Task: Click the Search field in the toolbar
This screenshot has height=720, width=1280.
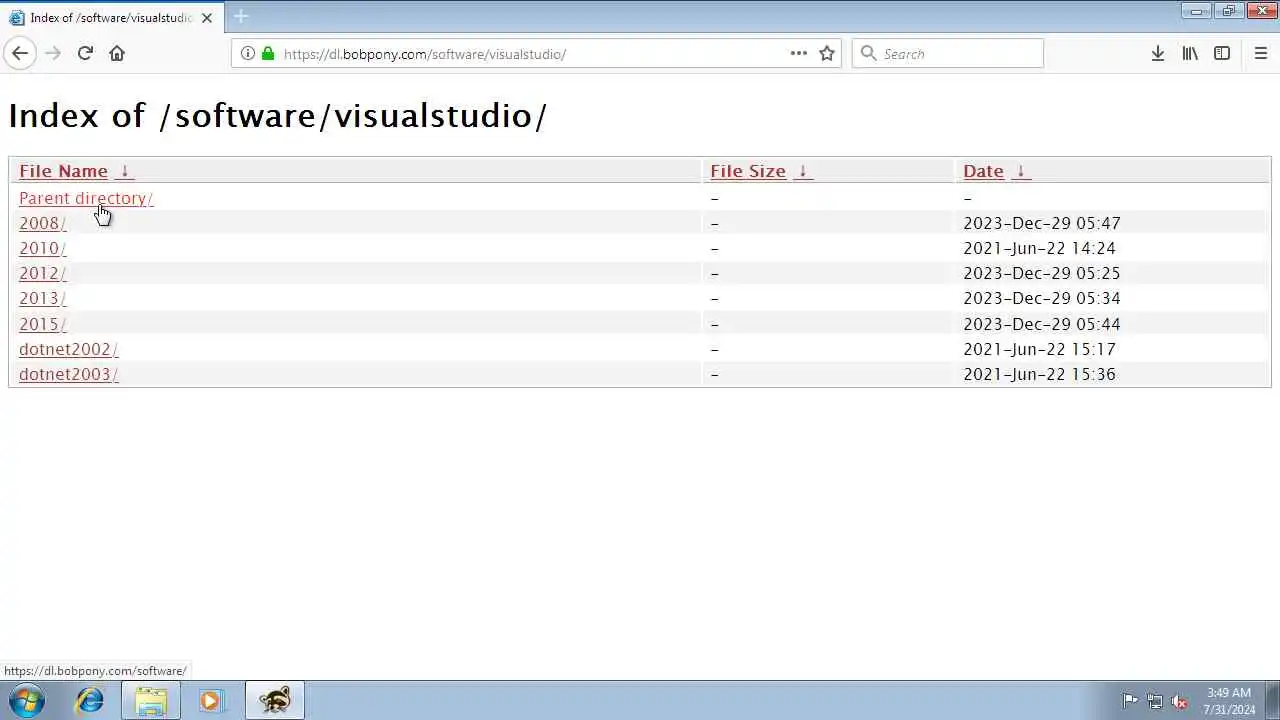Action: [948, 53]
